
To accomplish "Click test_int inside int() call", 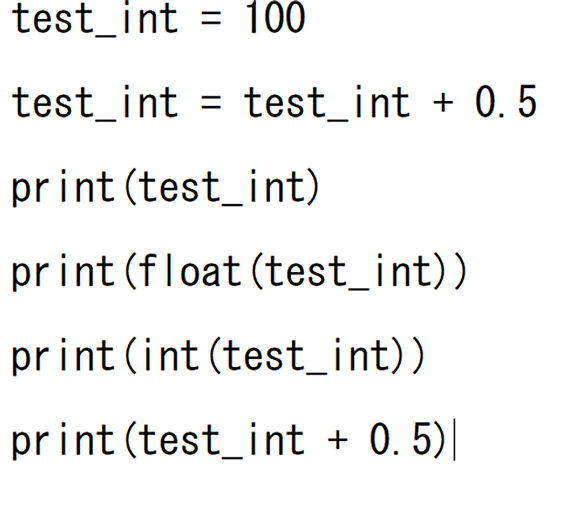I will [307, 356].
